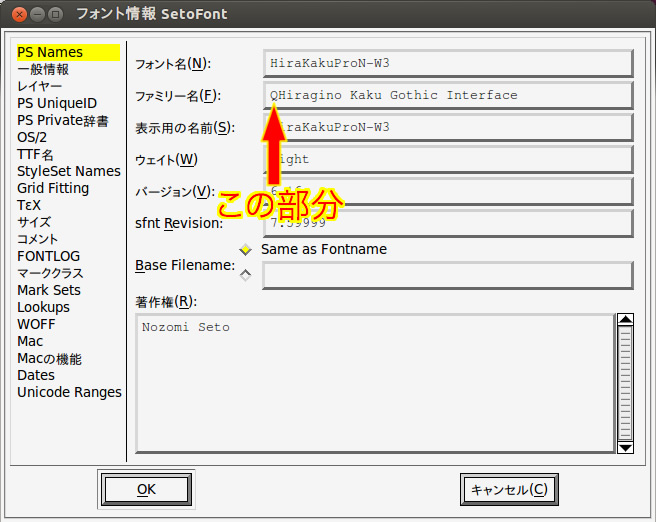Open the TTF名 category

(35, 155)
